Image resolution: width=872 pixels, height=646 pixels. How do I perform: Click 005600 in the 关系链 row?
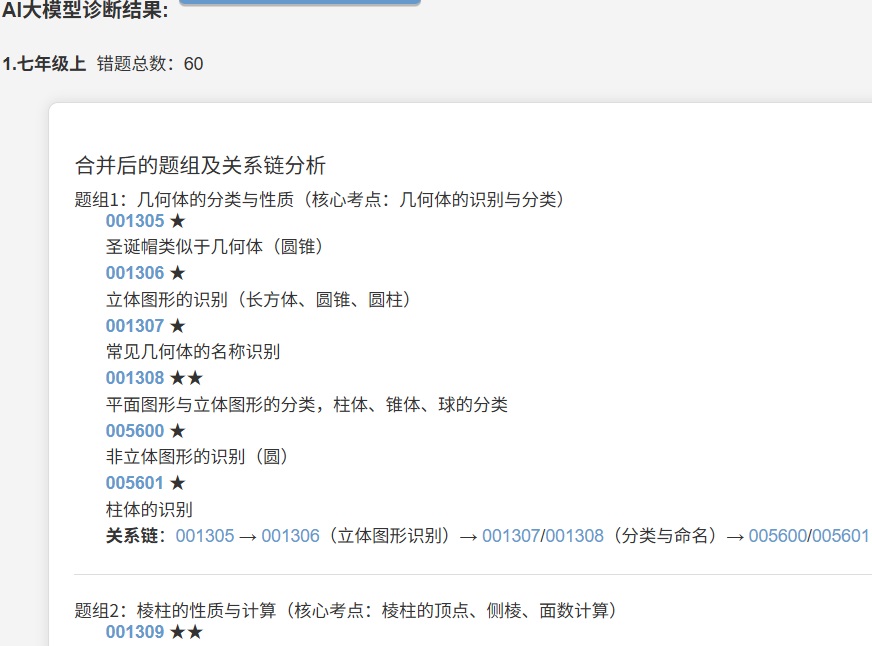coord(777,536)
